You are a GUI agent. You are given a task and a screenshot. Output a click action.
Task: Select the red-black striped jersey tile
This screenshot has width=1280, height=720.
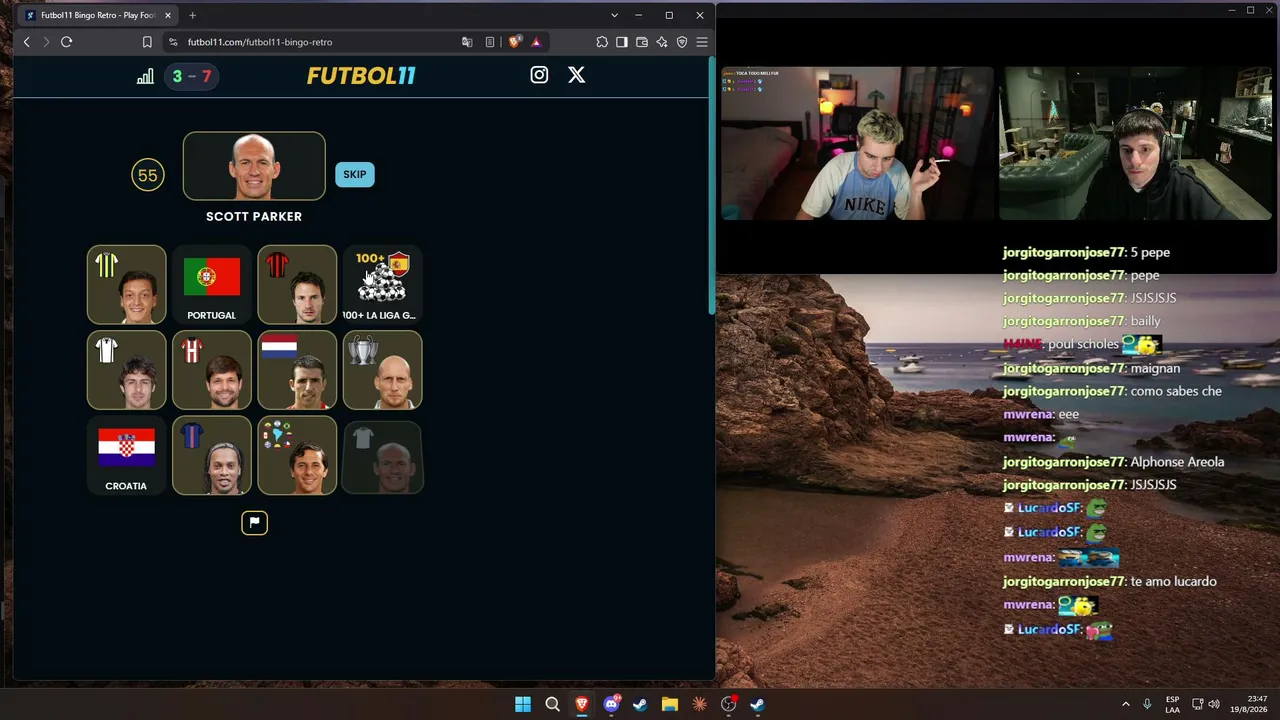pos(297,285)
